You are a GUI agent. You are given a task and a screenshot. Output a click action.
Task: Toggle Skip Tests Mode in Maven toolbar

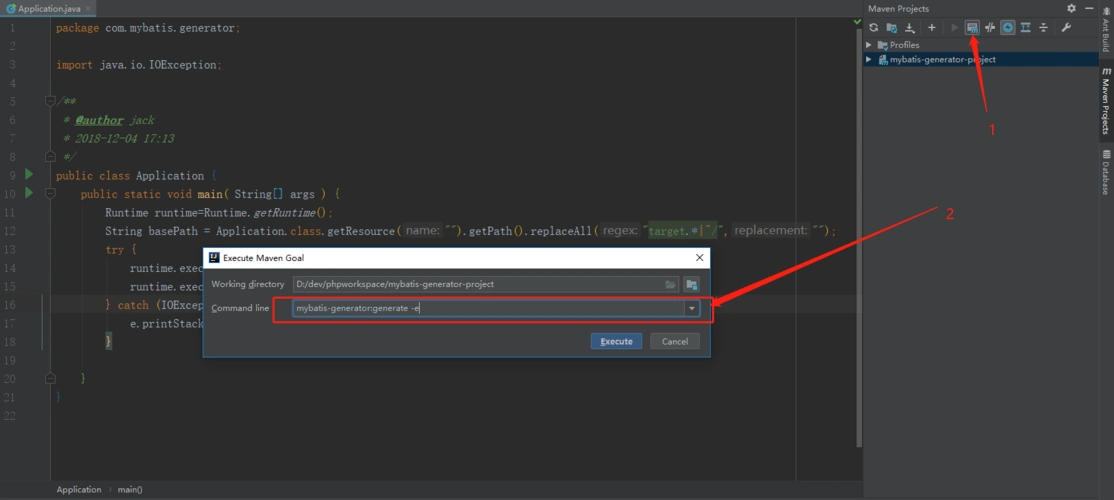1008,28
